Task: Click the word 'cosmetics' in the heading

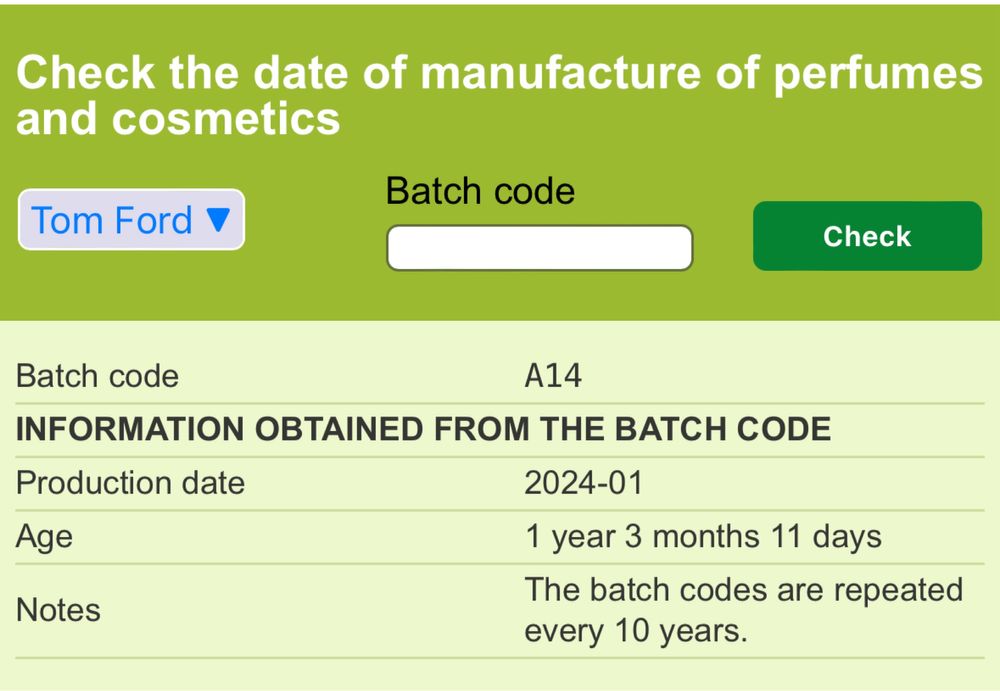Action: tap(227, 119)
